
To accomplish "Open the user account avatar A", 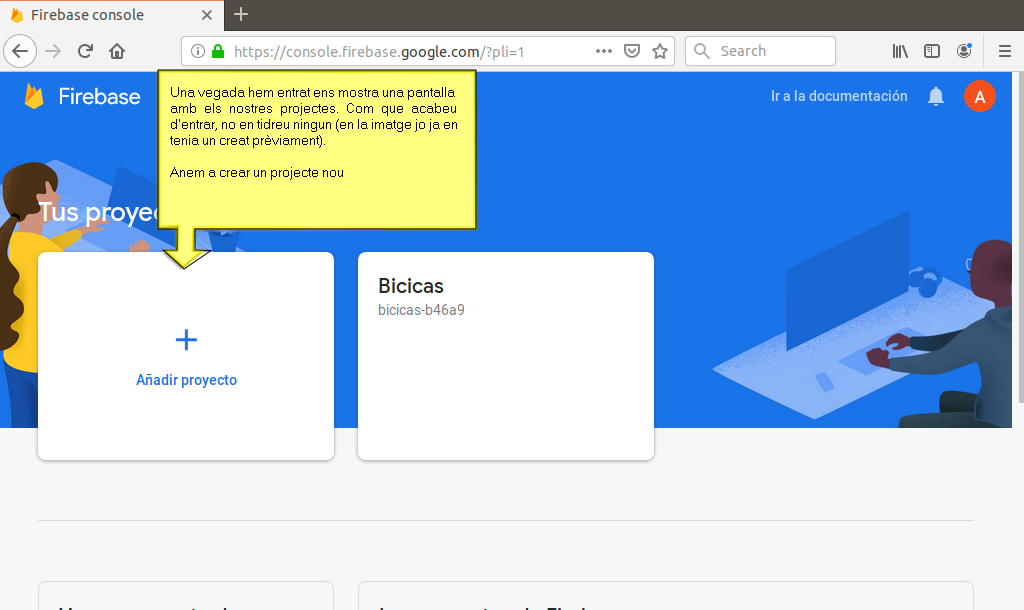I will pos(980,96).
